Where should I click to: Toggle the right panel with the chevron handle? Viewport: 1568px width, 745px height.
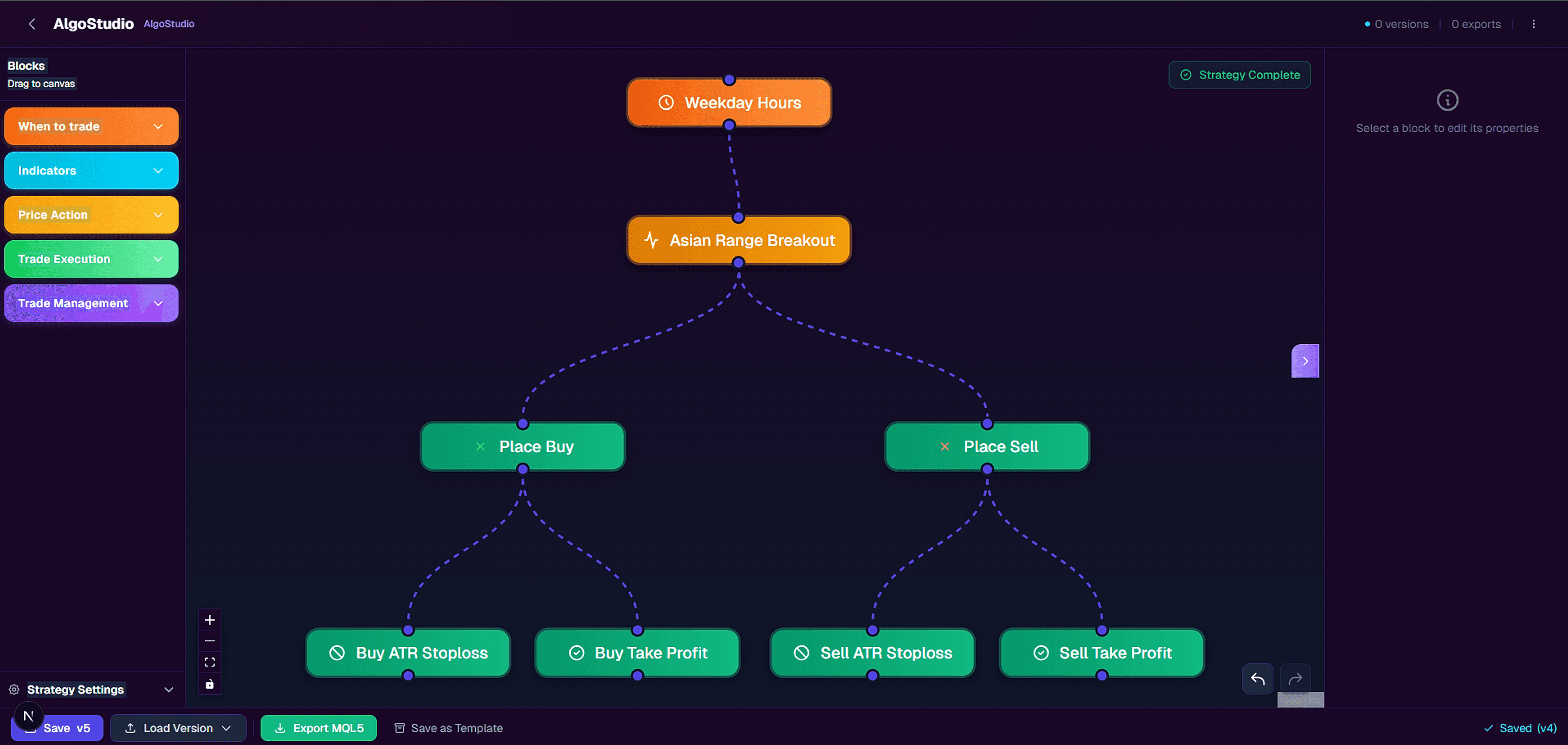click(1305, 360)
